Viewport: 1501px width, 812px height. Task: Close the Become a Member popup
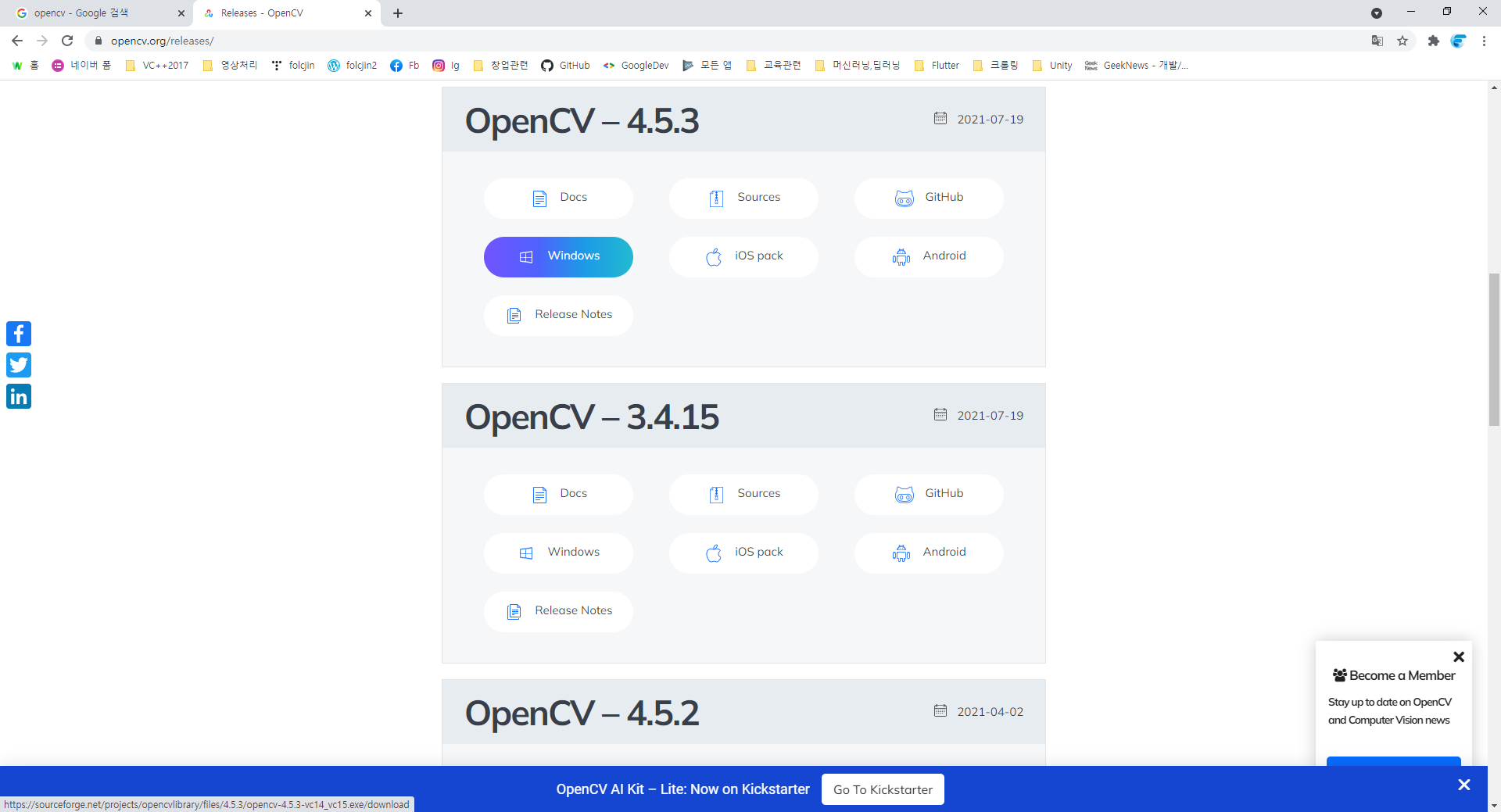click(1459, 656)
